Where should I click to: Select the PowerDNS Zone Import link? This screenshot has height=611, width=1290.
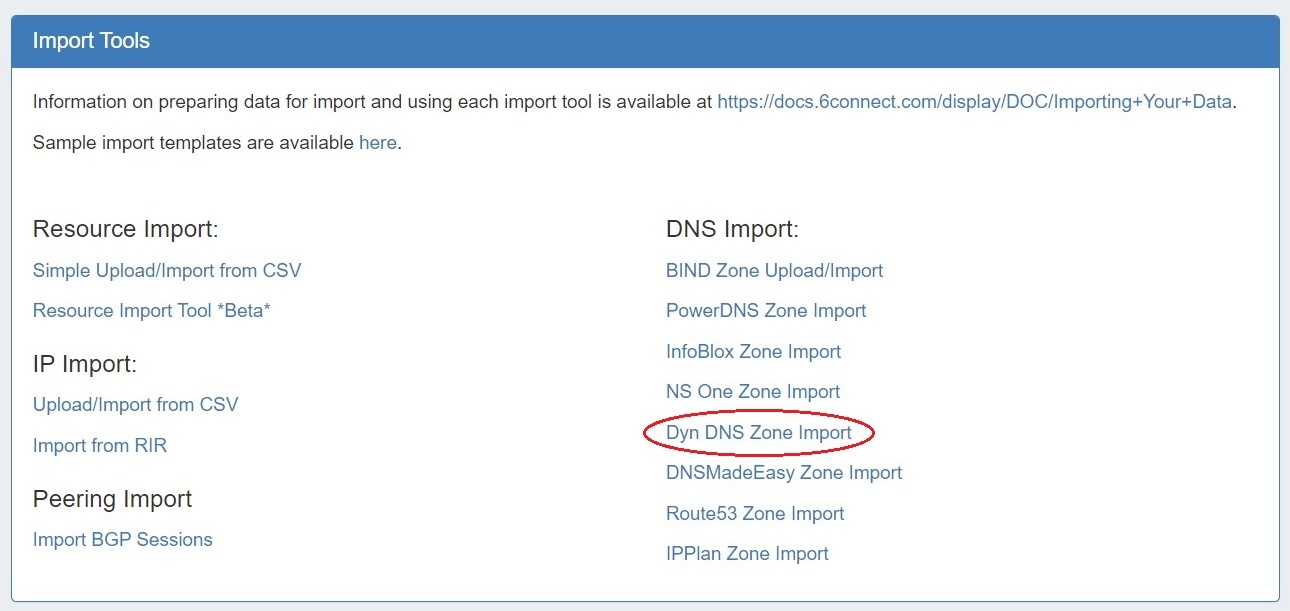pyautogui.click(x=766, y=310)
